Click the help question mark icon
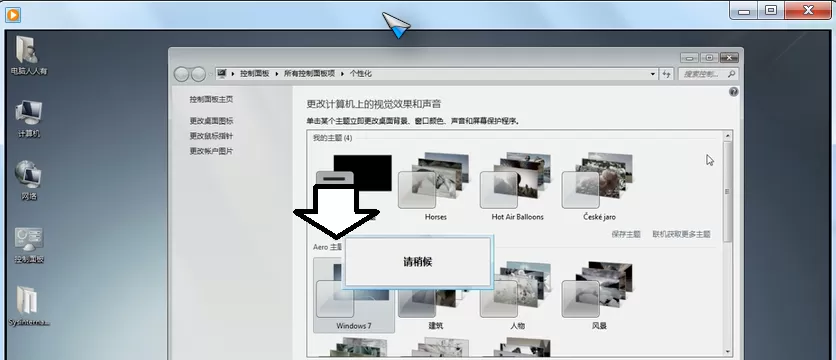The height and width of the screenshot is (360, 836). (733, 92)
